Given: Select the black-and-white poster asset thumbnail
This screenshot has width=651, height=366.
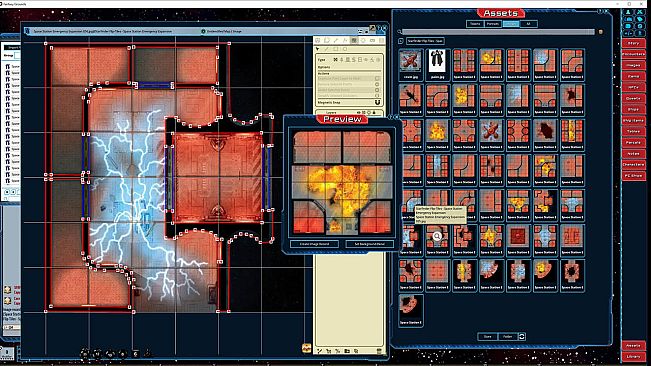Looking at the screenshot, I should click(x=437, y=64).
